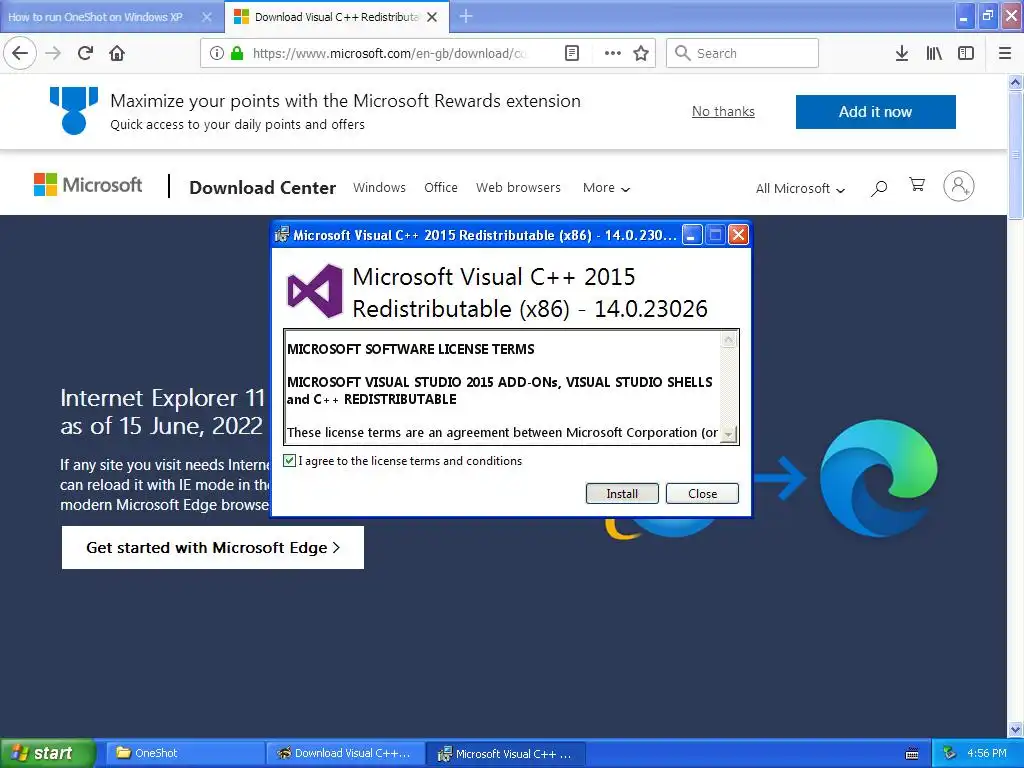1024x768 pixels.
Task: Switch to Download Visual C++ taskbar item
Action: [345, 753]
